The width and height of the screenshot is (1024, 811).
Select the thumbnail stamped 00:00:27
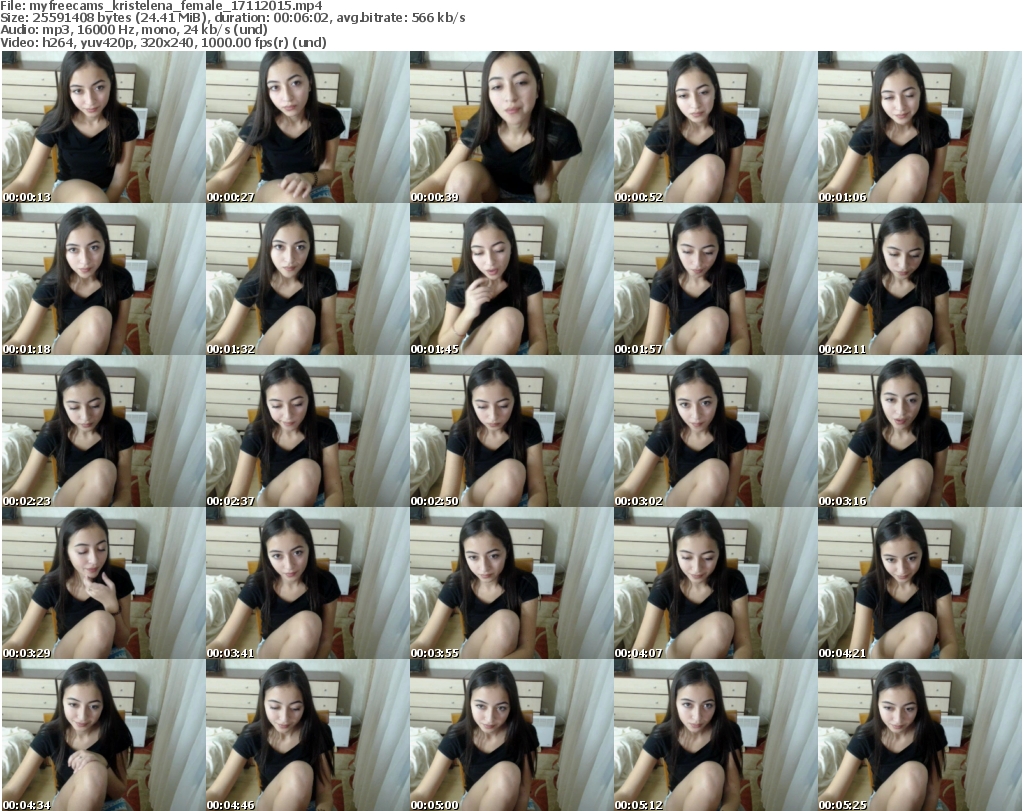(308, 127)
